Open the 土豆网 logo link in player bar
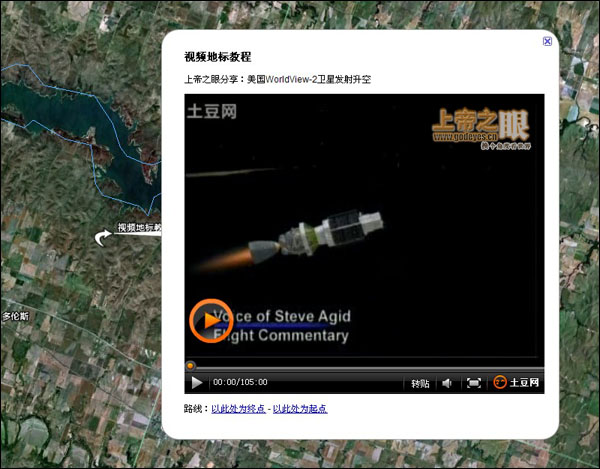Viewport: 600px width, 469px height. pos(516,382)
